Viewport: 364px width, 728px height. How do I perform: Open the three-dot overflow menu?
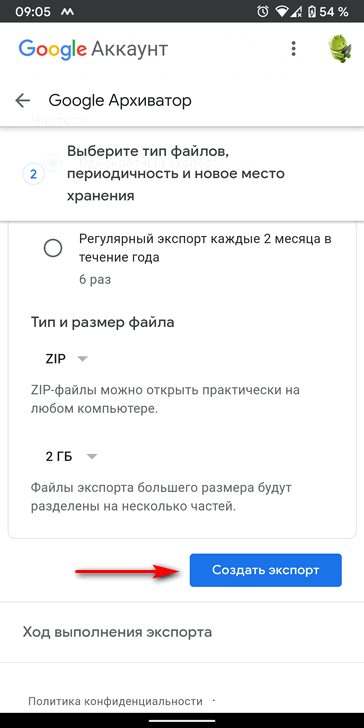293,48
